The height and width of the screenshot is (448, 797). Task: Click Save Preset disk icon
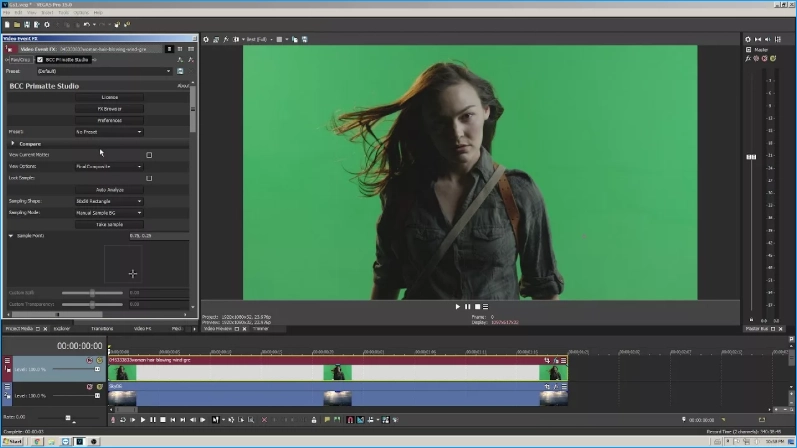pos(180,71)
